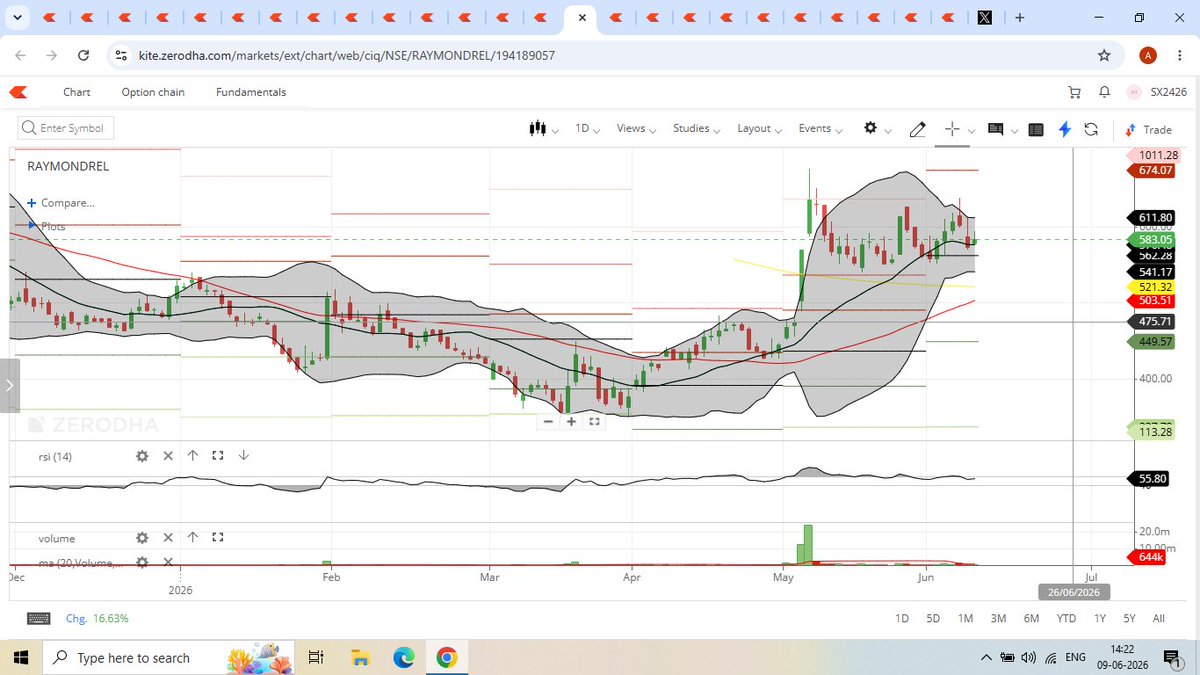1200x675 pixels.
Task: Switch to the Chart tab
Action: click(x=77, y=92)
